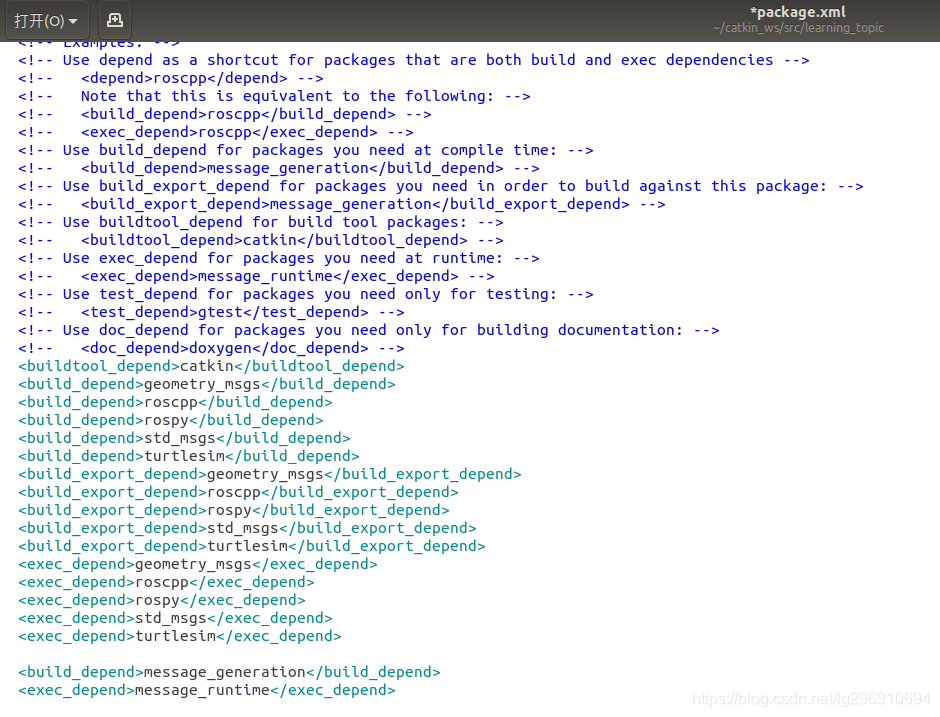Click the commented depend roscpp line
940x717 pixels.
coord(171,78)
